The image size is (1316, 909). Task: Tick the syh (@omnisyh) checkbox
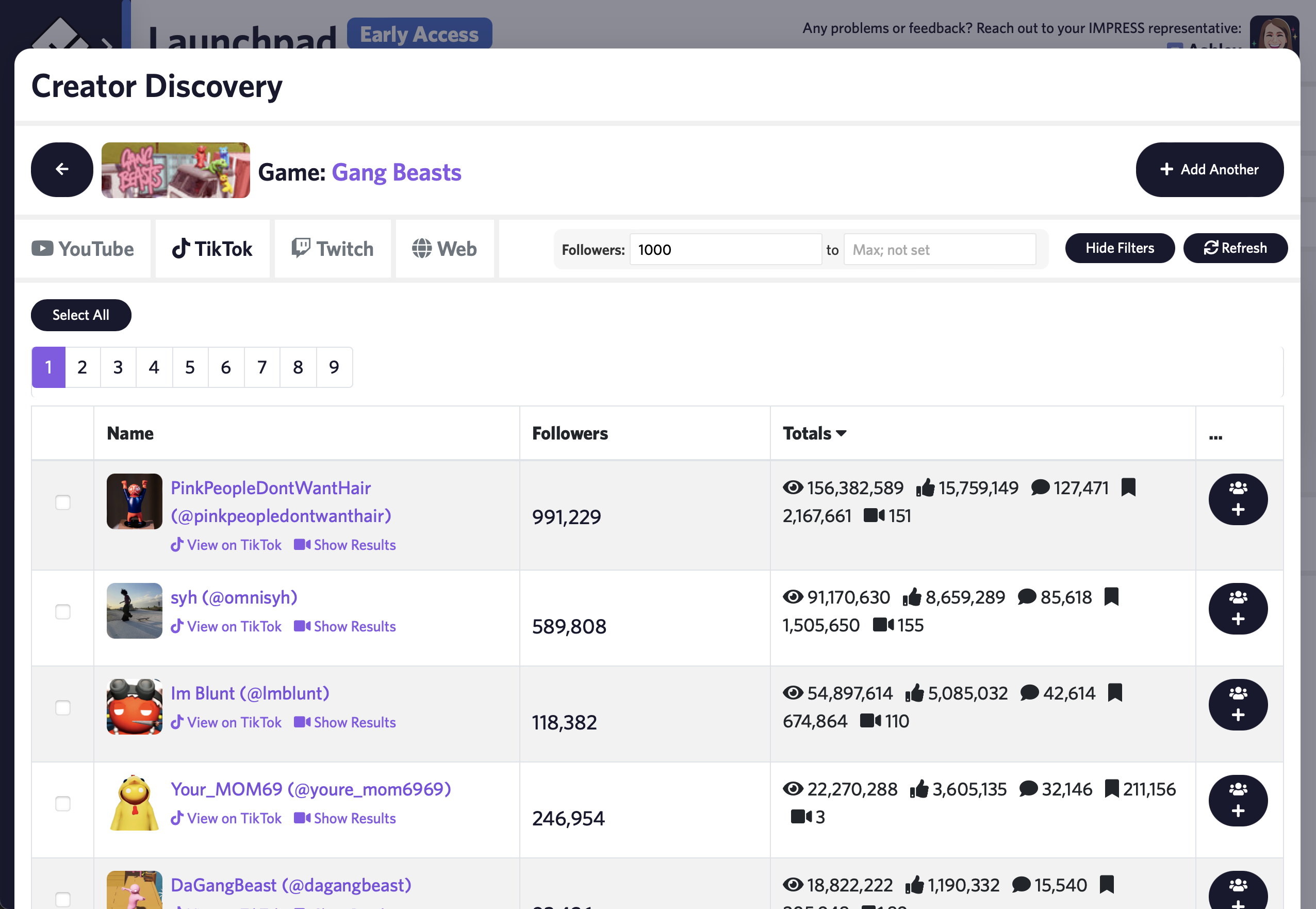point(62,612)
